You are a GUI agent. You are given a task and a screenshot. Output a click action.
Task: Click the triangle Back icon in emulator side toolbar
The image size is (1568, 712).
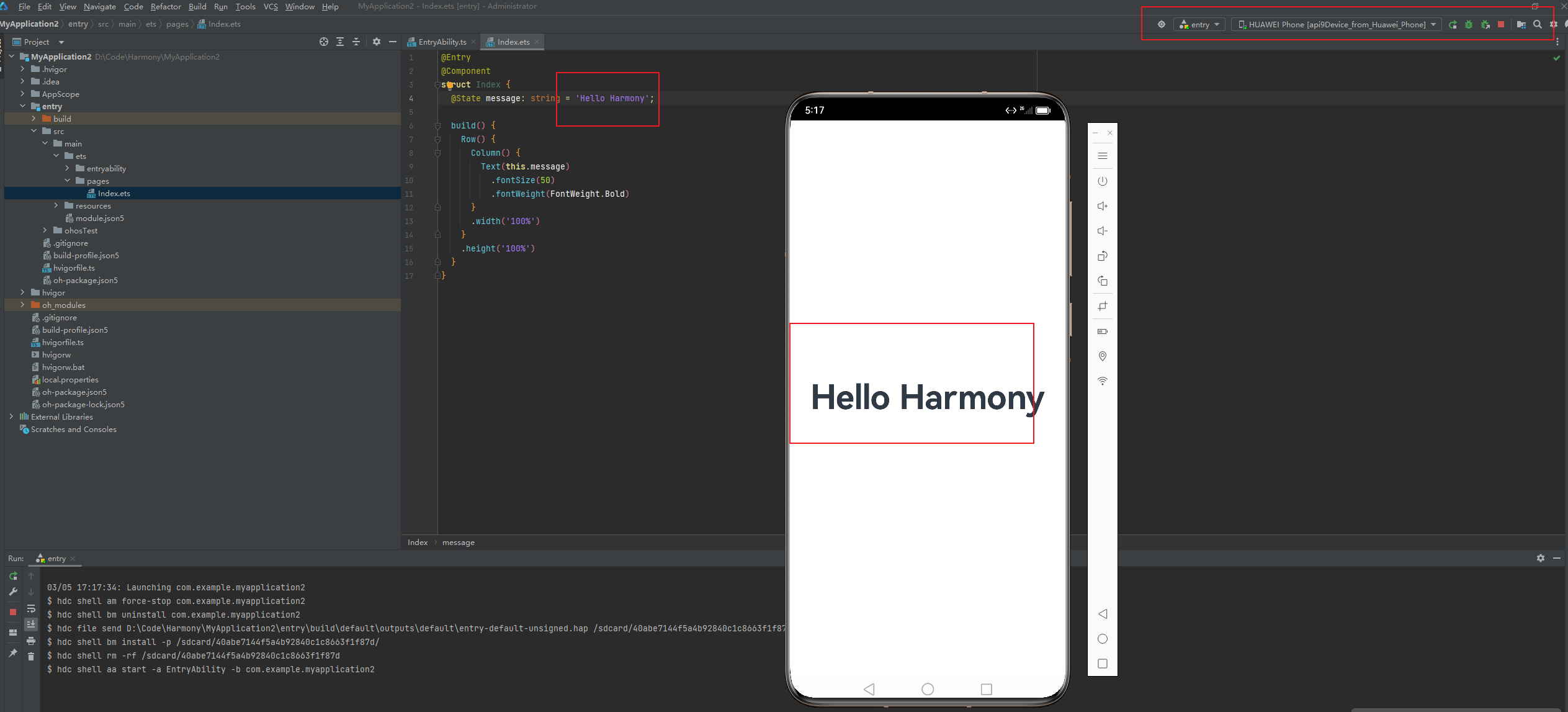(x=1103, y=614)
